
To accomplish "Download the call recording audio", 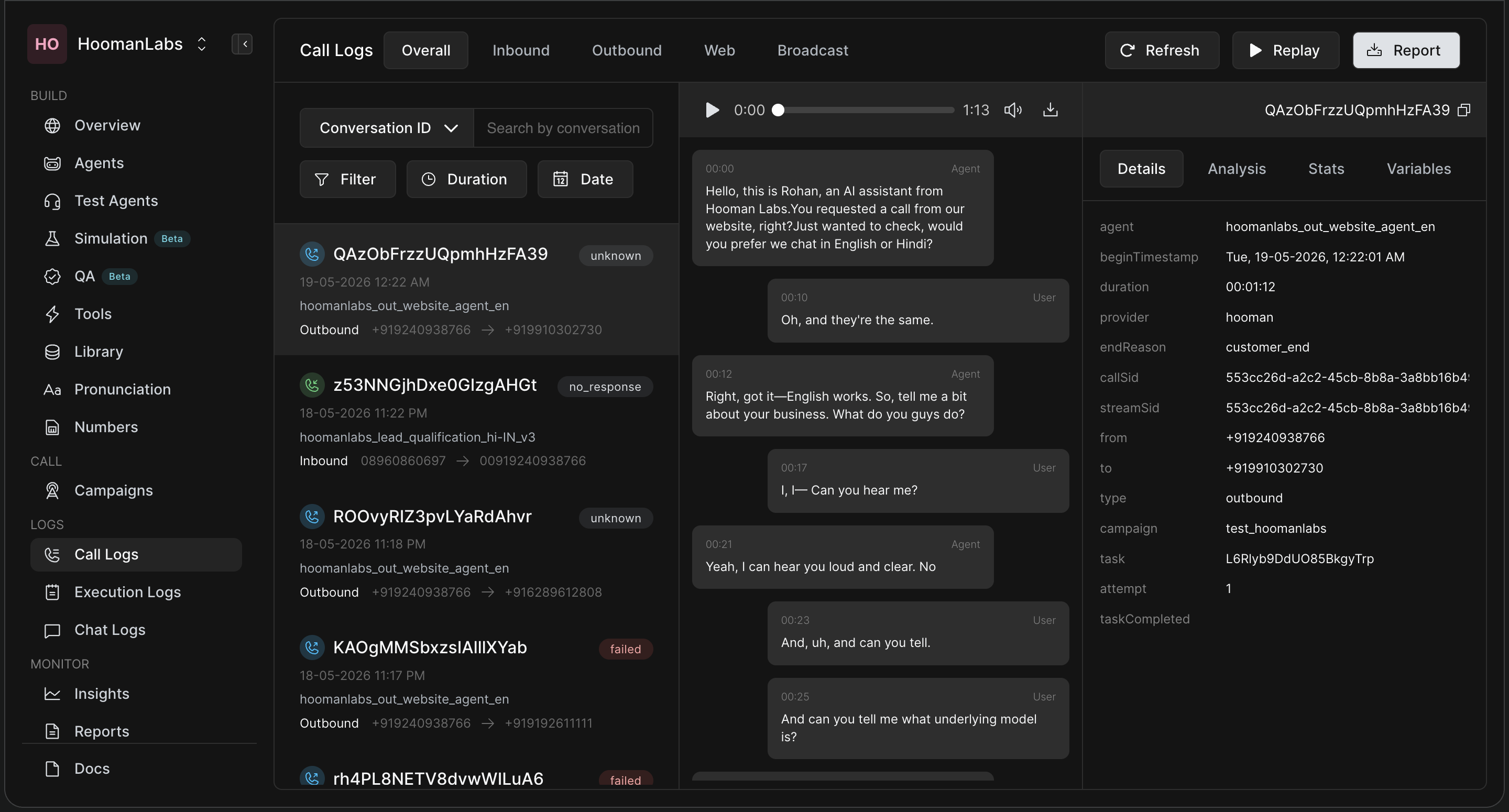I will (1051, 110).
